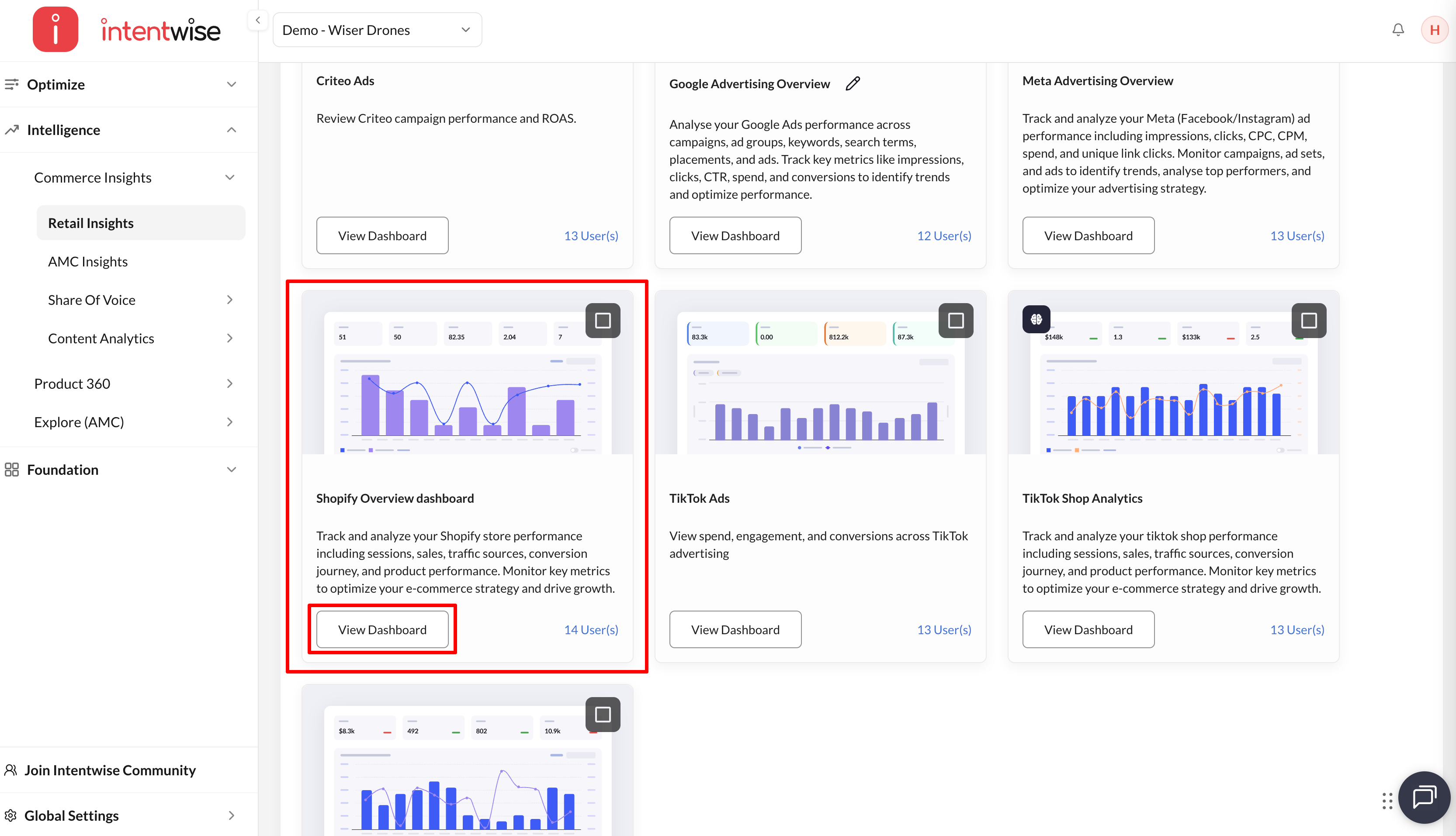Open Retail Insights menu item
Image resolution: width=1456 pixels, height=836 pixels.
(141, 223)
